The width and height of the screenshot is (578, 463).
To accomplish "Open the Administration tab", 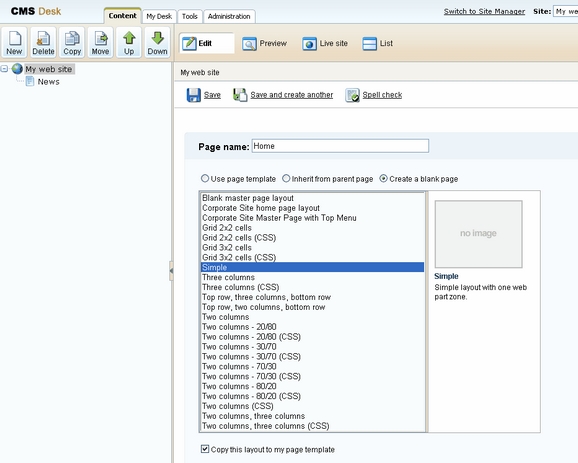I will (229, 17).
